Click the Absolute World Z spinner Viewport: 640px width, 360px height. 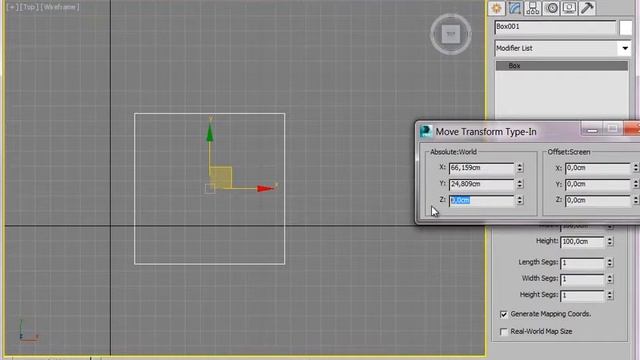[520, 200]
